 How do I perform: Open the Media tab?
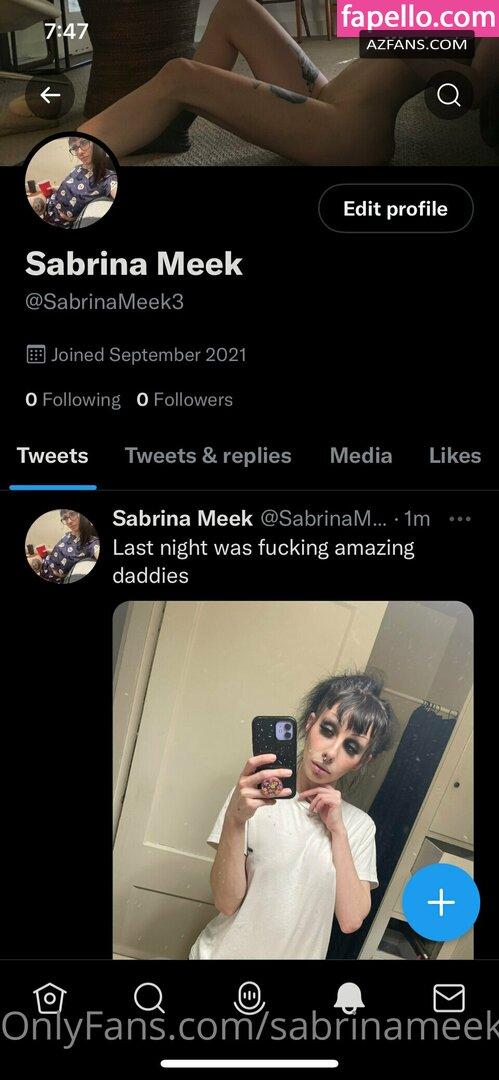(x=361, y=455)
